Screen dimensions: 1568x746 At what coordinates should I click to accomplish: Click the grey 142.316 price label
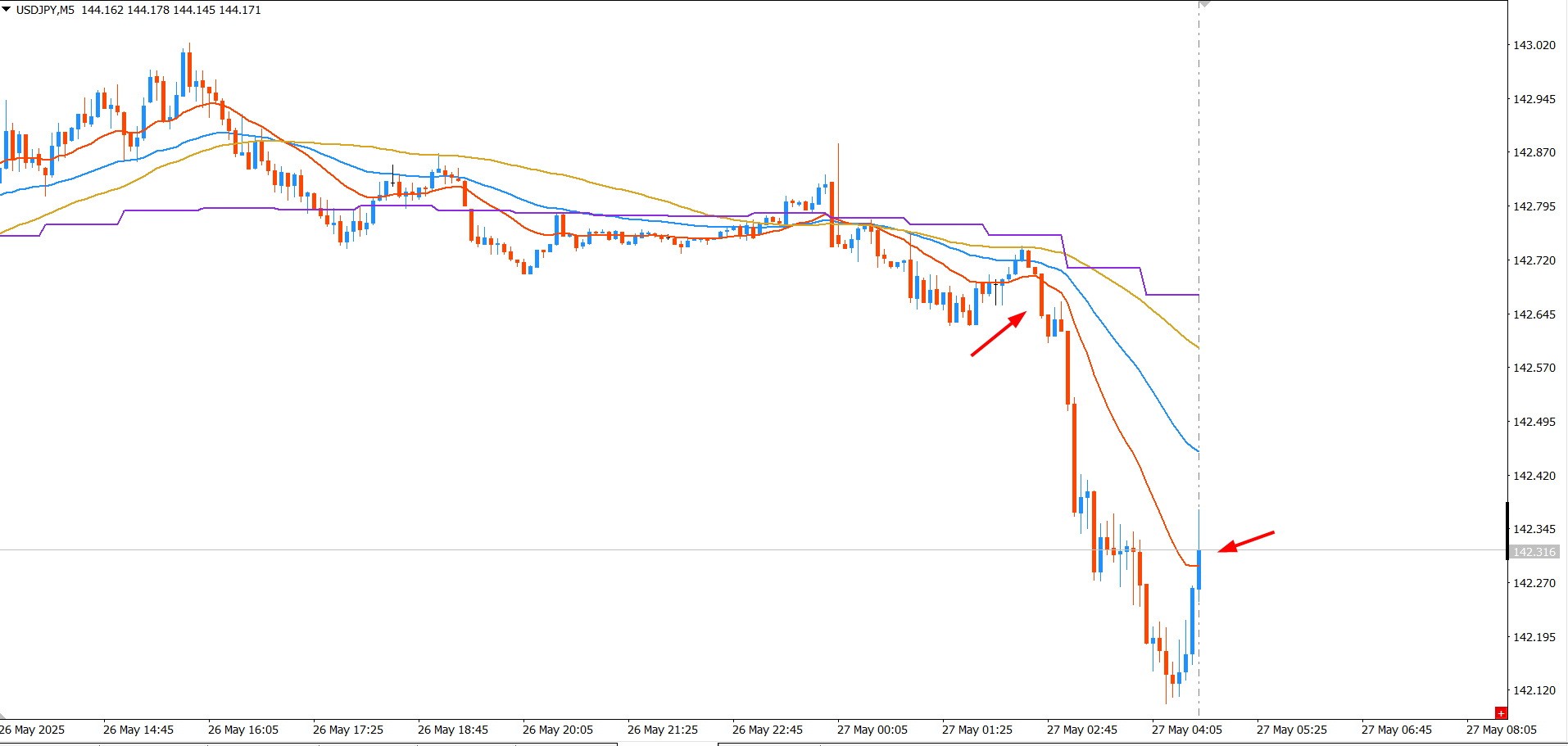[x=1534, y=552]
